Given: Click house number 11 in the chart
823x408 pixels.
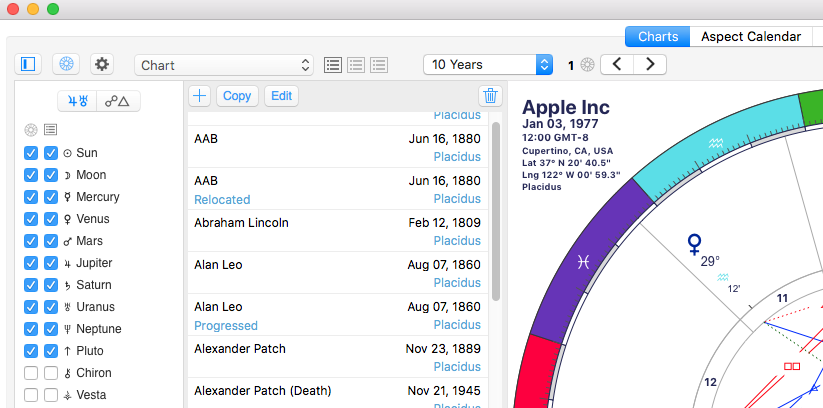Looking at the screenshot, I should pos(782,298).
